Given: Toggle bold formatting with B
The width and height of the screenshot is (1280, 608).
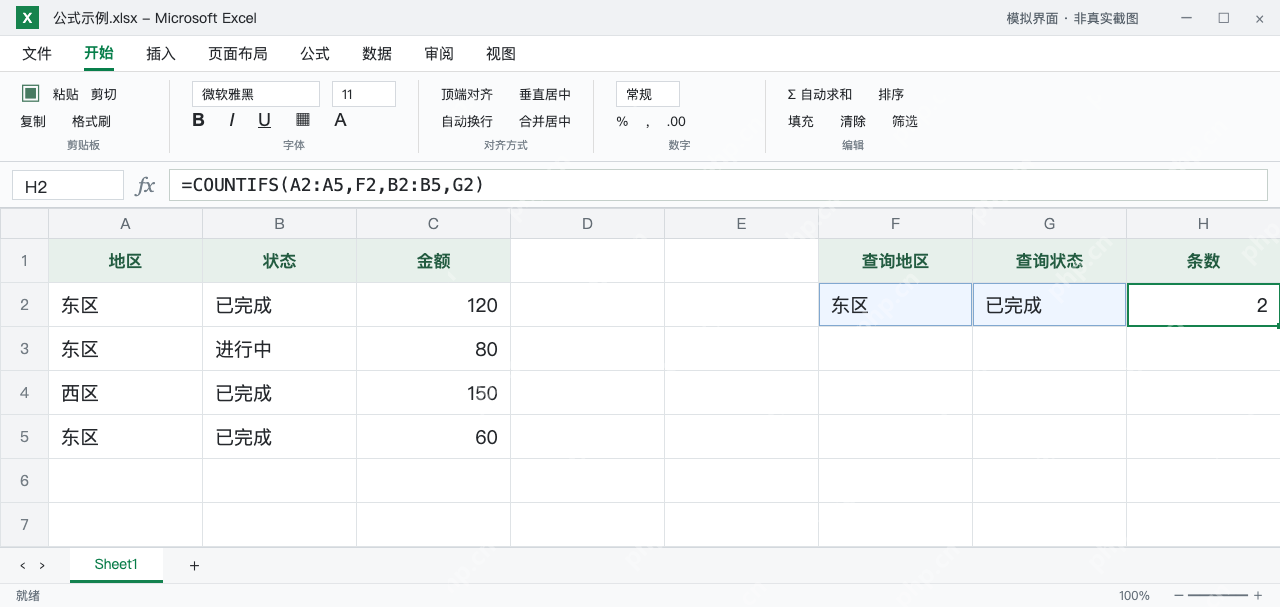Looking at the screenshot, I should coord(198,120).
